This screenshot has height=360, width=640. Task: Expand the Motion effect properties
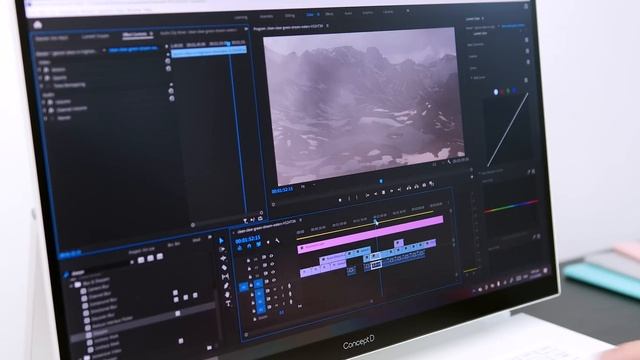pos(40,71)
